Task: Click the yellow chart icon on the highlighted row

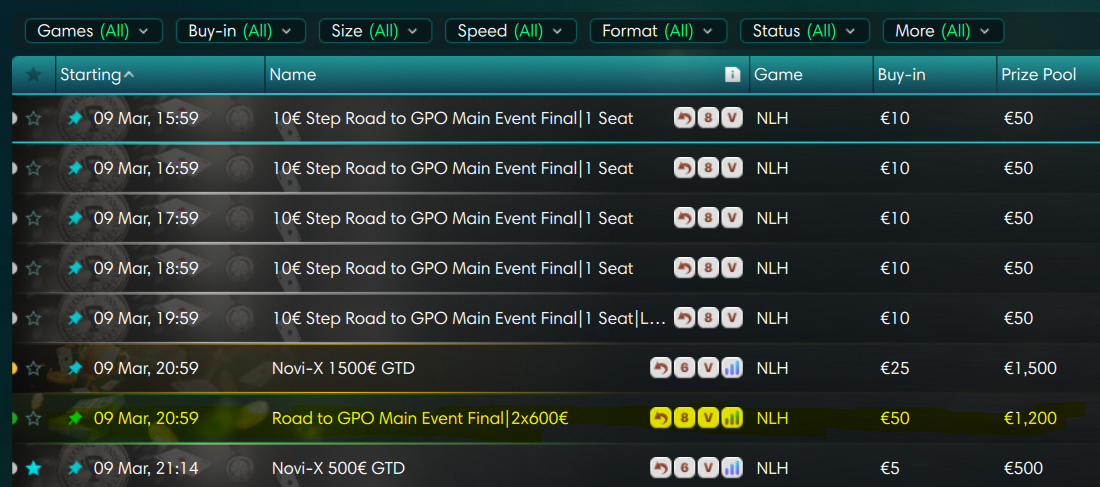Action: (732, 418)
